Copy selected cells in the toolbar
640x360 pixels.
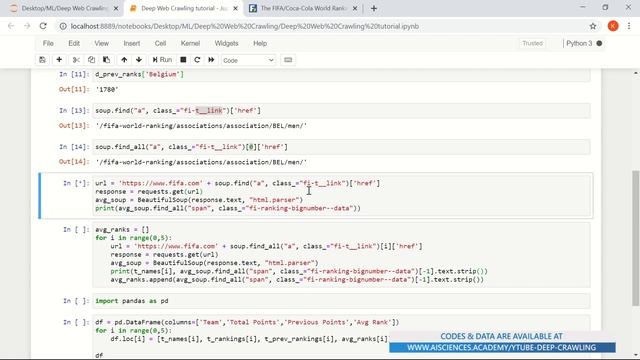91,60
